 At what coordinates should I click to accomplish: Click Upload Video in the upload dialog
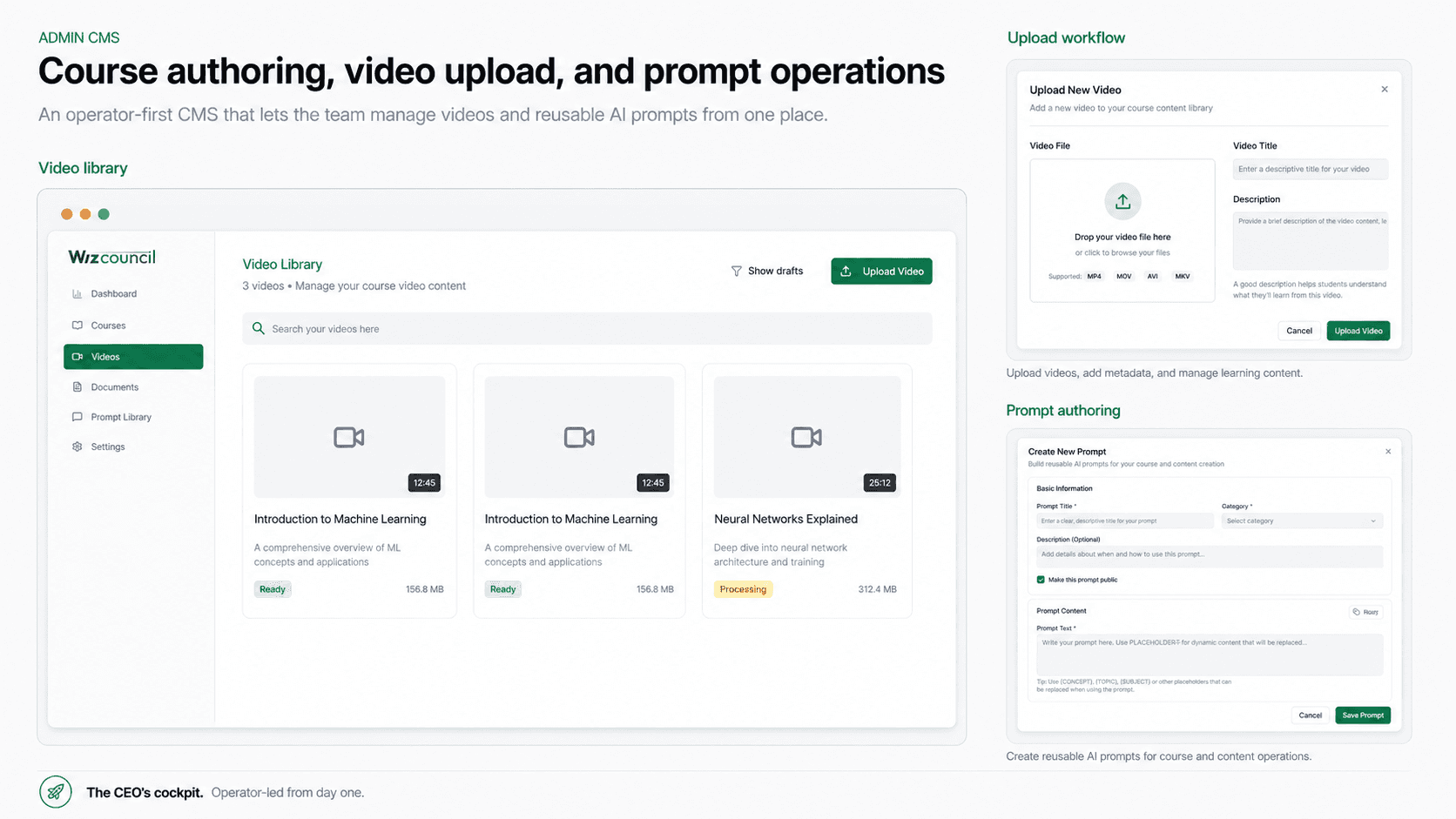click(1358, 331)
